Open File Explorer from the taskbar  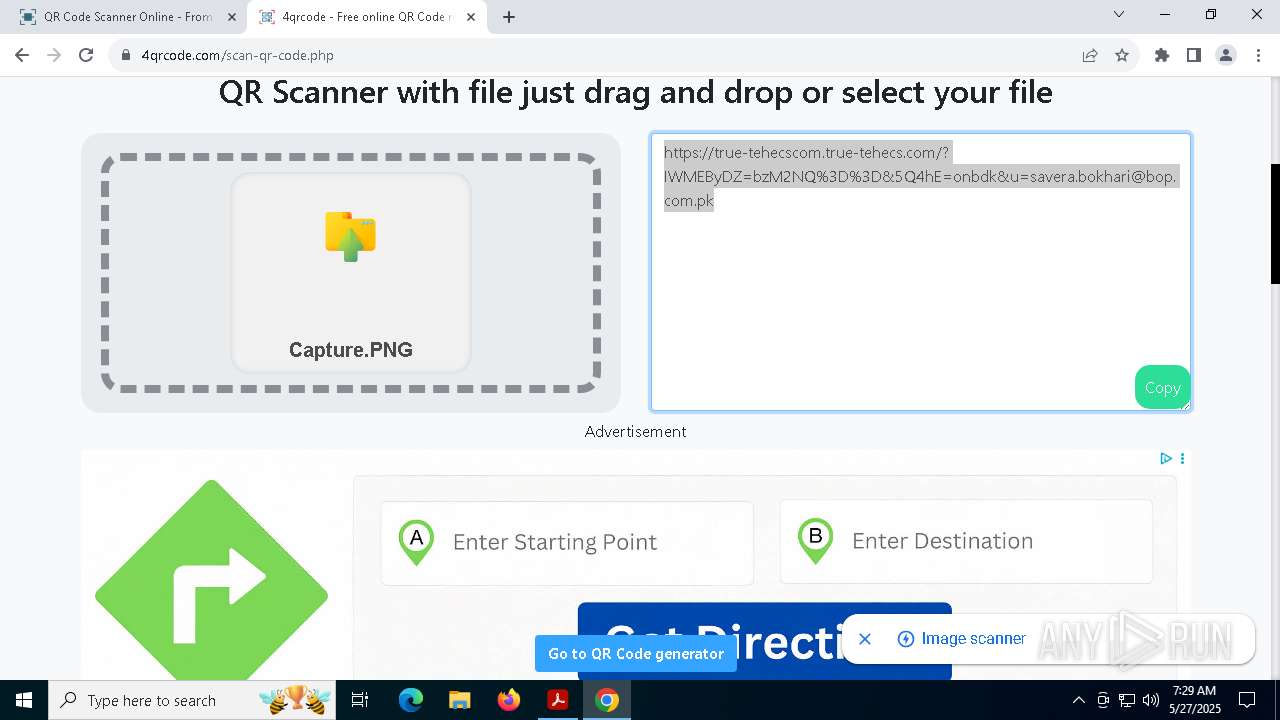[x=460, y=700]
